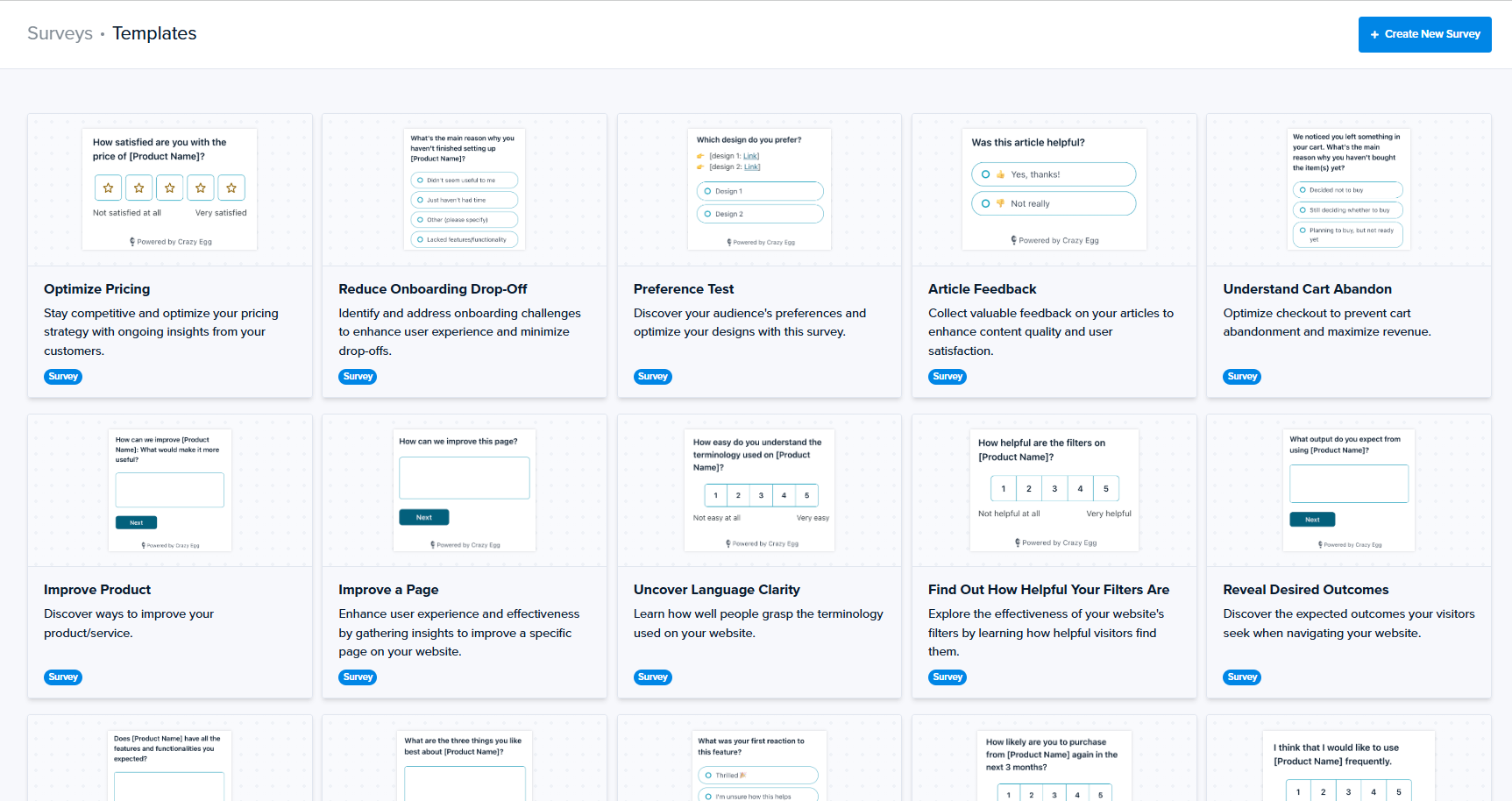This screenshot has width=1512, height=801.
Task: Click the Survey tag on the filters template
Action: coord(948,677)
